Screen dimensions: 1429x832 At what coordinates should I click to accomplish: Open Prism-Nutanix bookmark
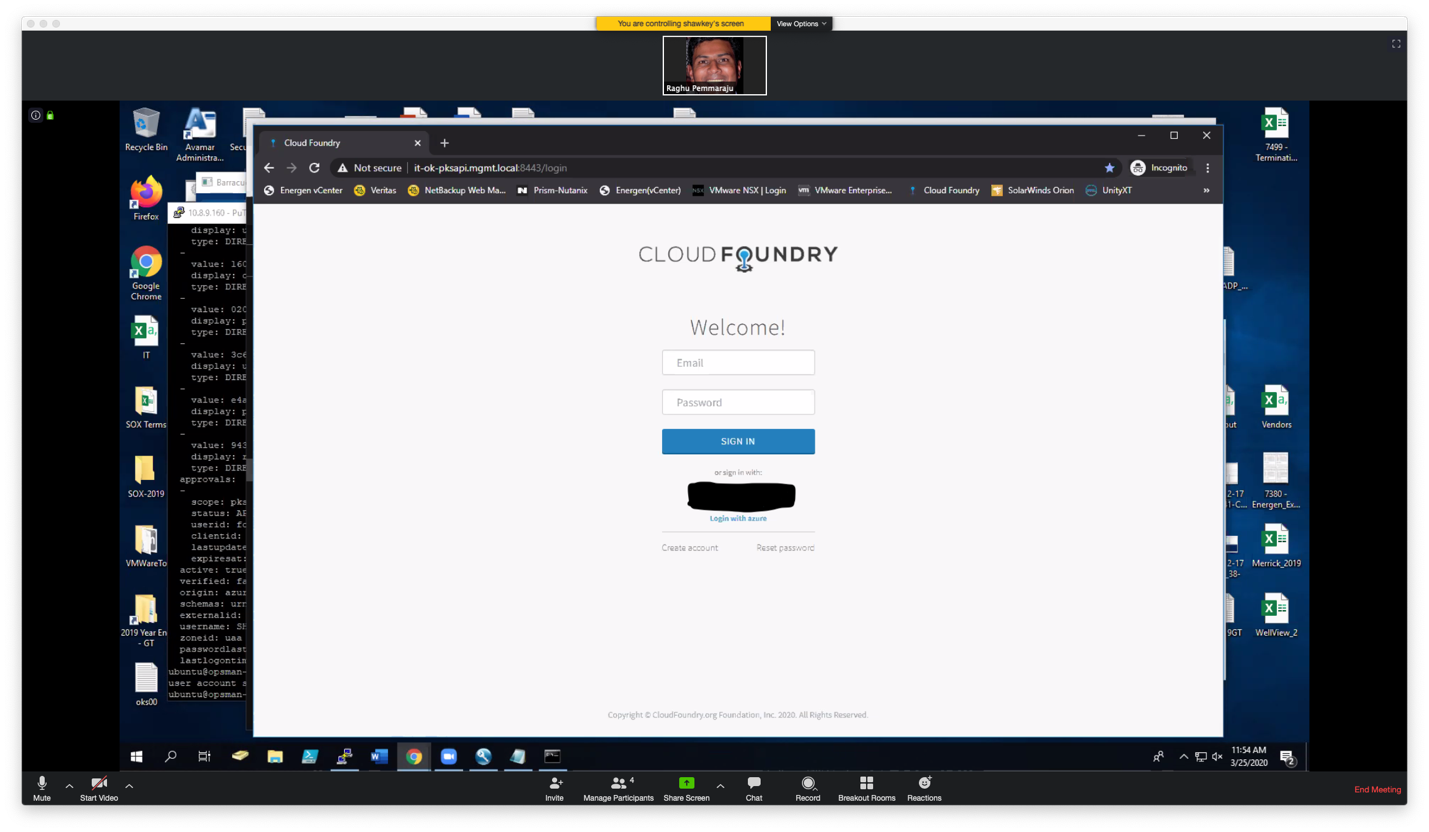[552, 190]
